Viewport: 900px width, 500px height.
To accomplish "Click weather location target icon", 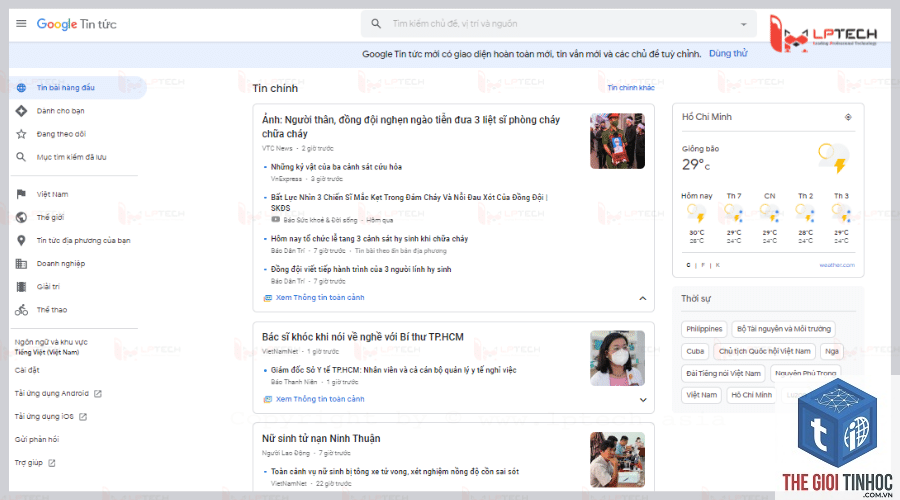I will pyautogui.click(x=848, y=117).
